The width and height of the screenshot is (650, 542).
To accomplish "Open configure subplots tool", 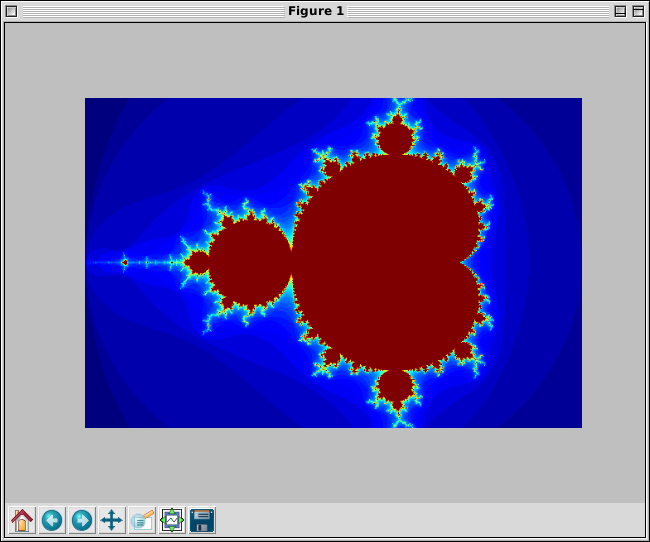I will (x=172, y=520).
